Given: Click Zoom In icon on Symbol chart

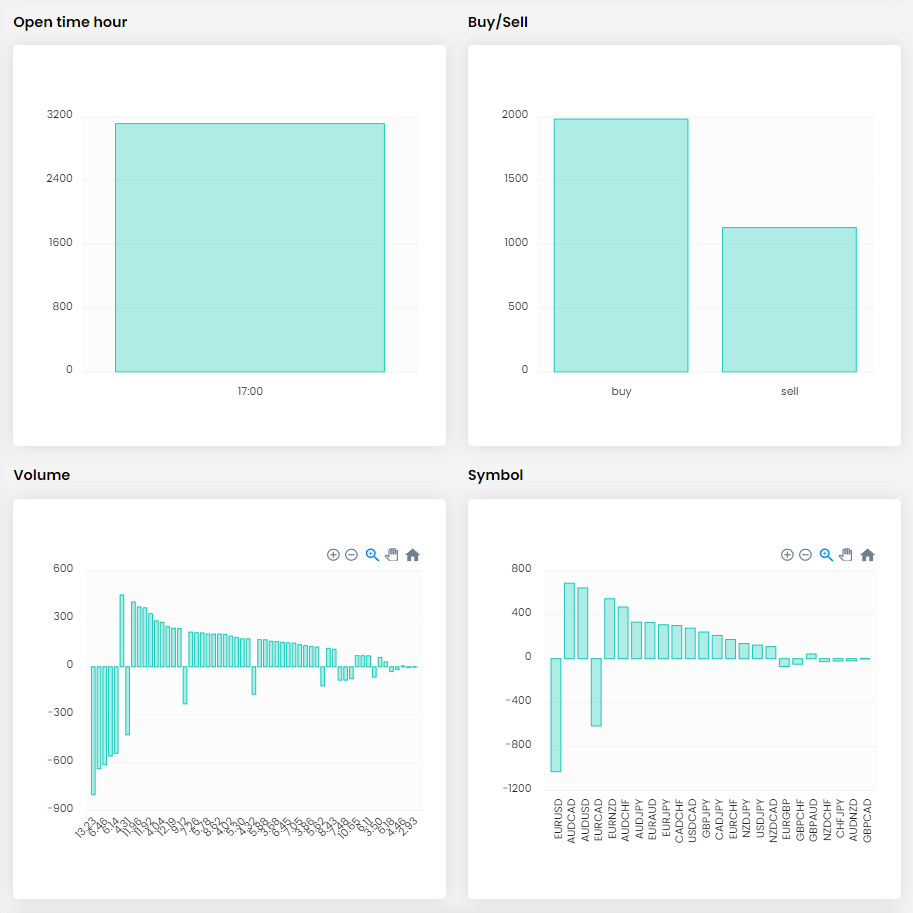Looking at the screenshot, I should click(x=787, y=555).
